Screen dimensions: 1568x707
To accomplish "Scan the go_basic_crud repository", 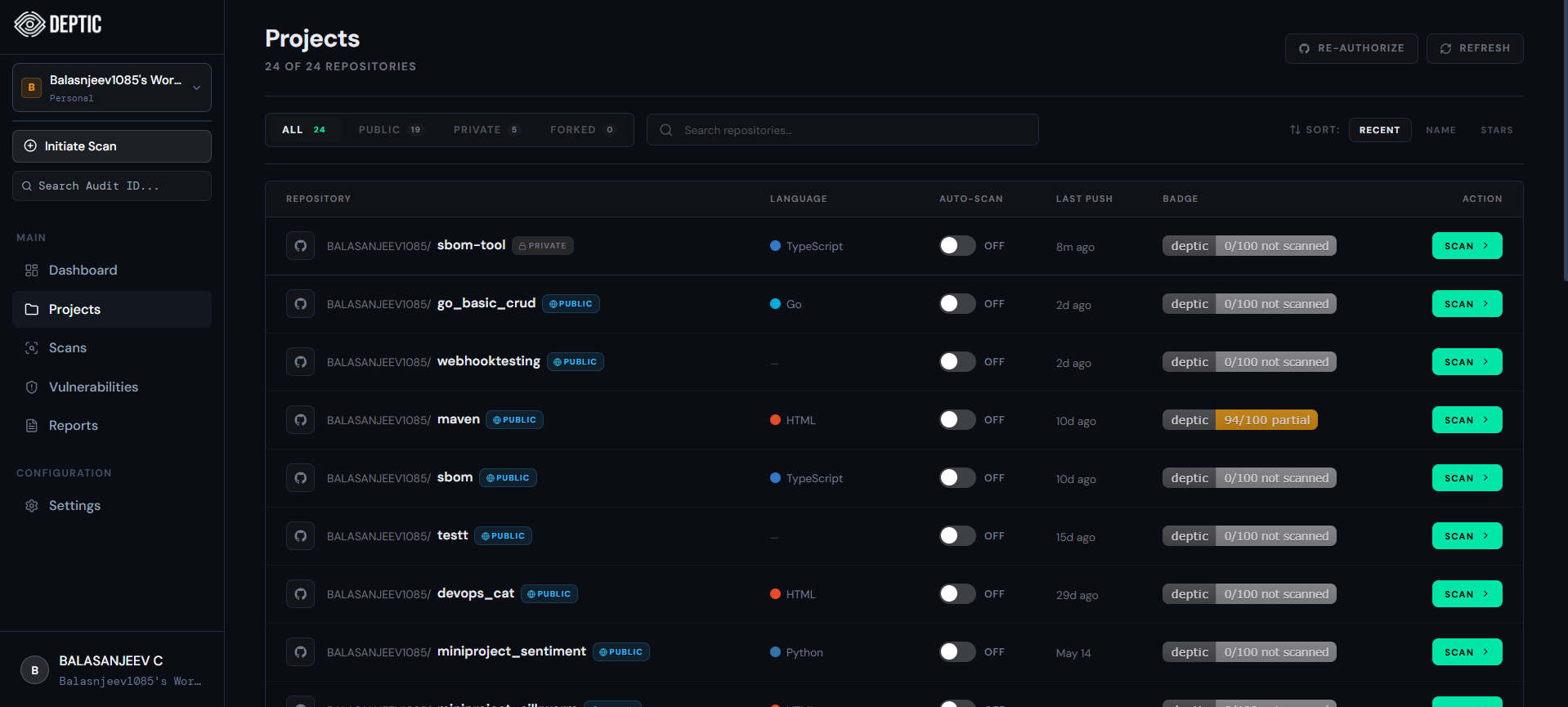I will 1467,304.
